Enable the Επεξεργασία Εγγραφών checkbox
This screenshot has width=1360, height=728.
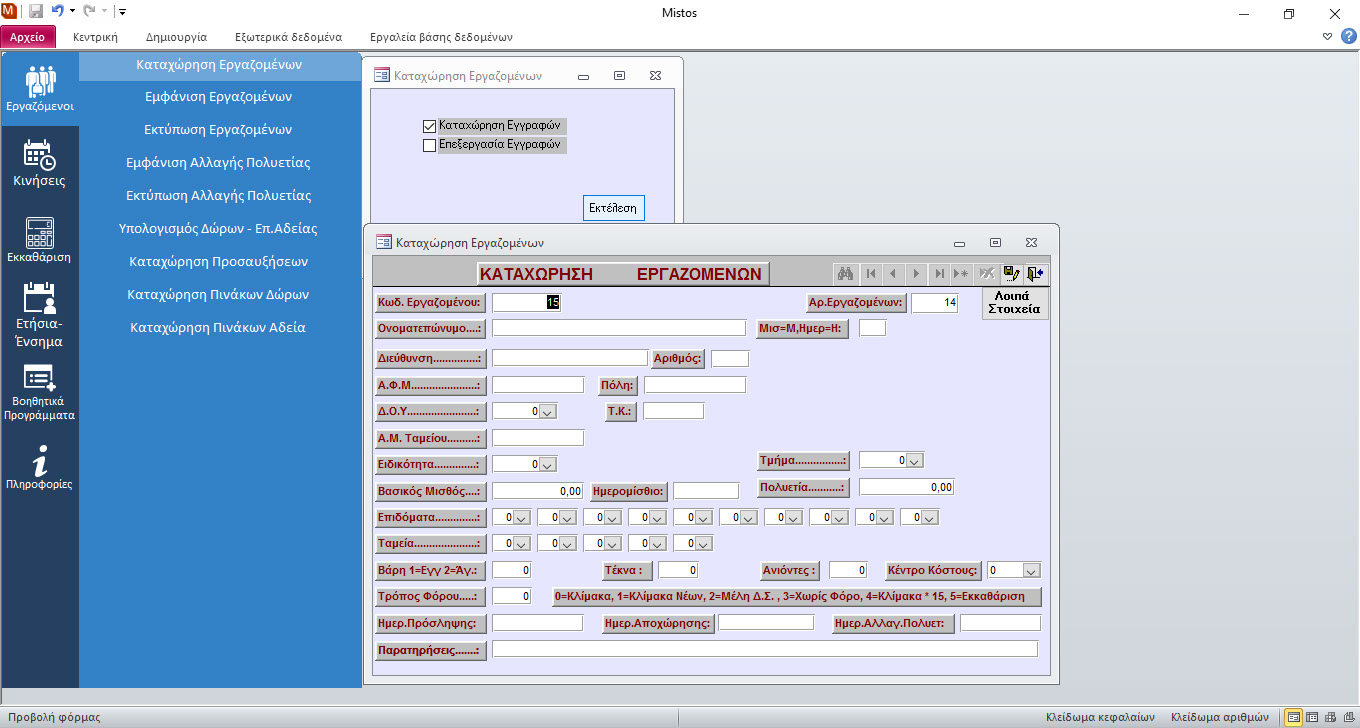[x=430, y=145]
